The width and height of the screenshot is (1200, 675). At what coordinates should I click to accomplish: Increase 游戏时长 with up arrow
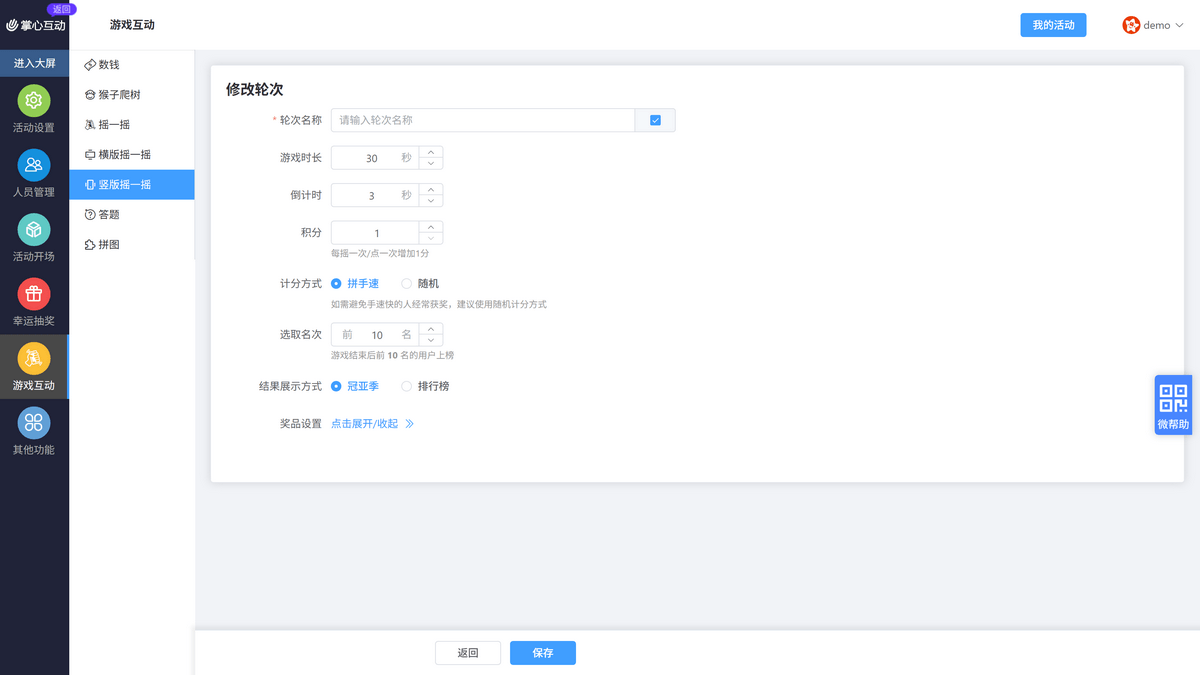(431, 152)
